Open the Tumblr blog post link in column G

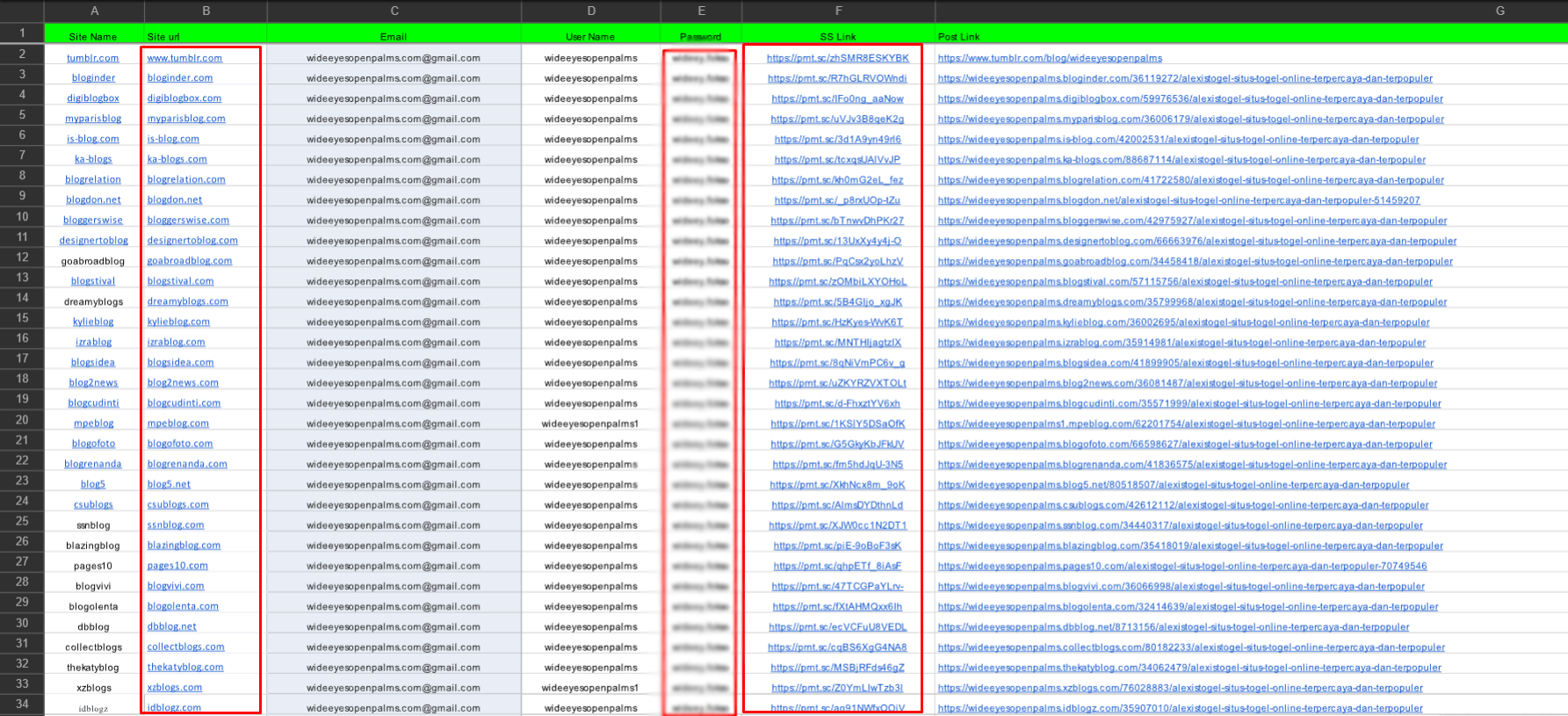1050,58
